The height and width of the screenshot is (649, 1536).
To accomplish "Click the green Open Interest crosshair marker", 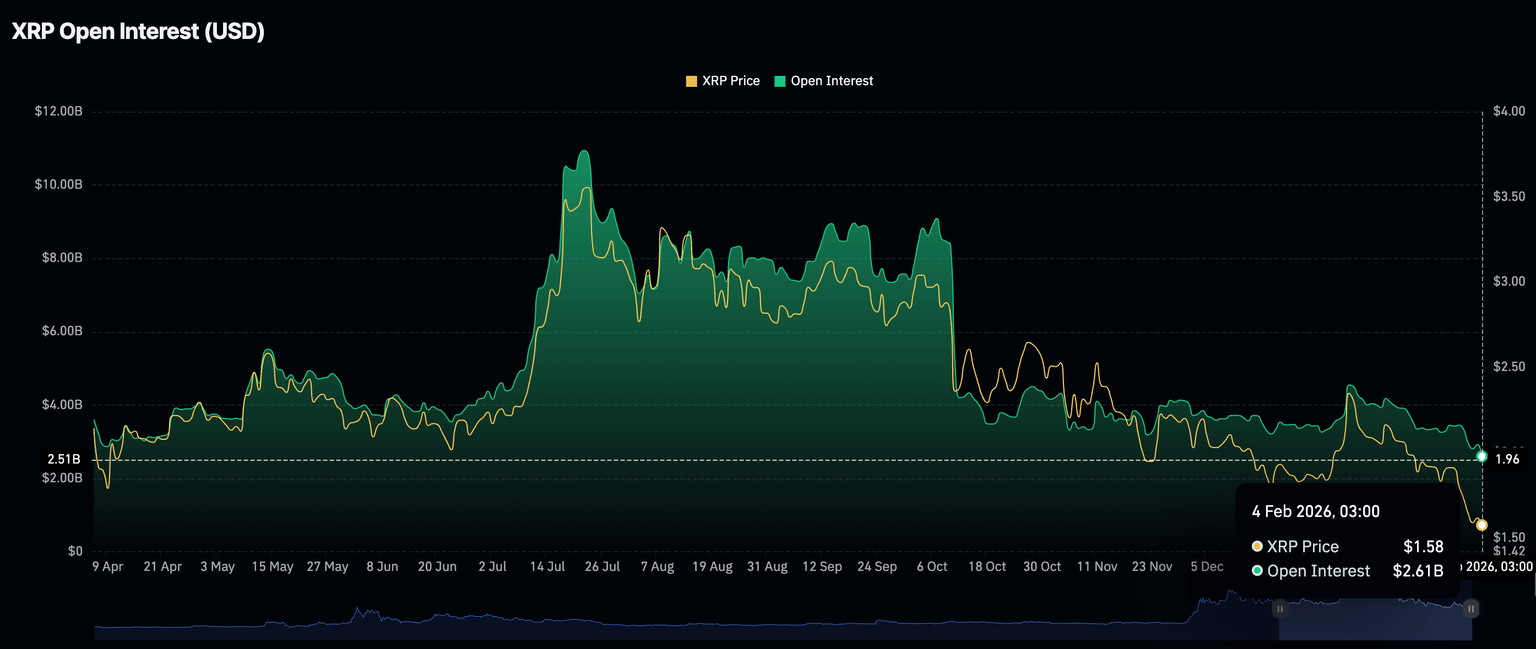I will [1481, 456].
